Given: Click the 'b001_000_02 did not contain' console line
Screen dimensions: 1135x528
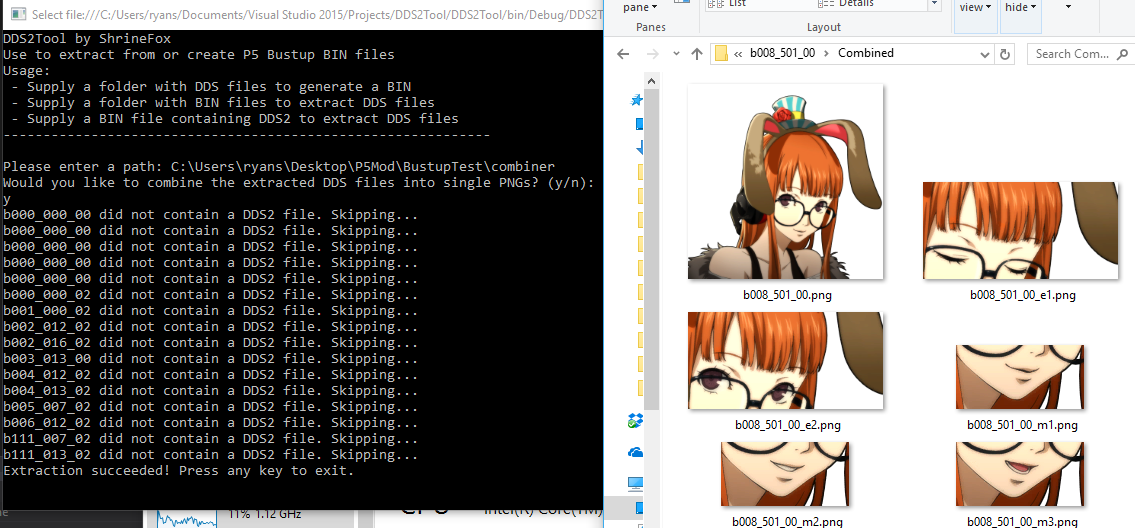Looking at the screenshot, I should (211, 311).
